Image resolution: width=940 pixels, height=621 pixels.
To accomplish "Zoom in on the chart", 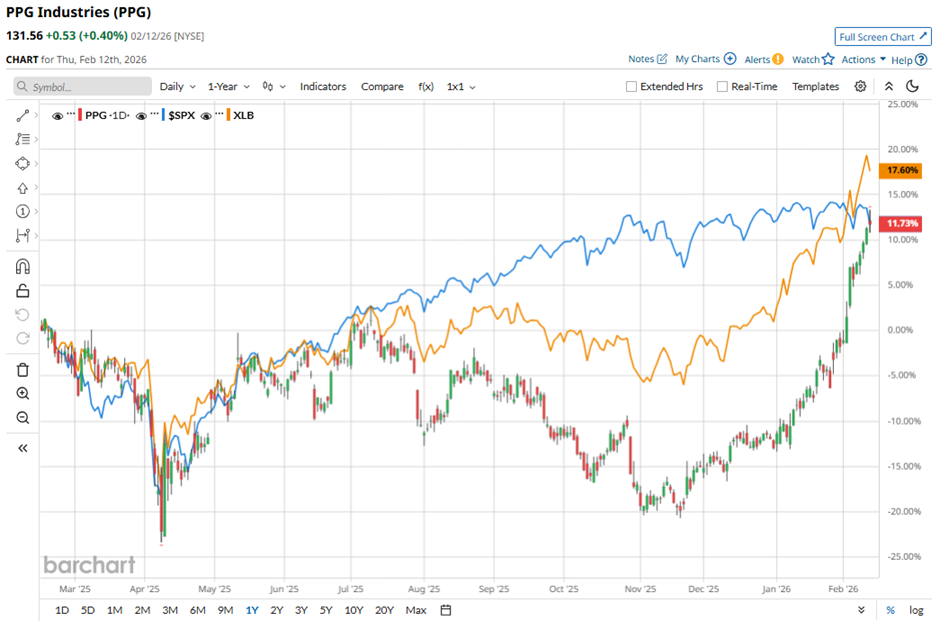I will 23,394.
